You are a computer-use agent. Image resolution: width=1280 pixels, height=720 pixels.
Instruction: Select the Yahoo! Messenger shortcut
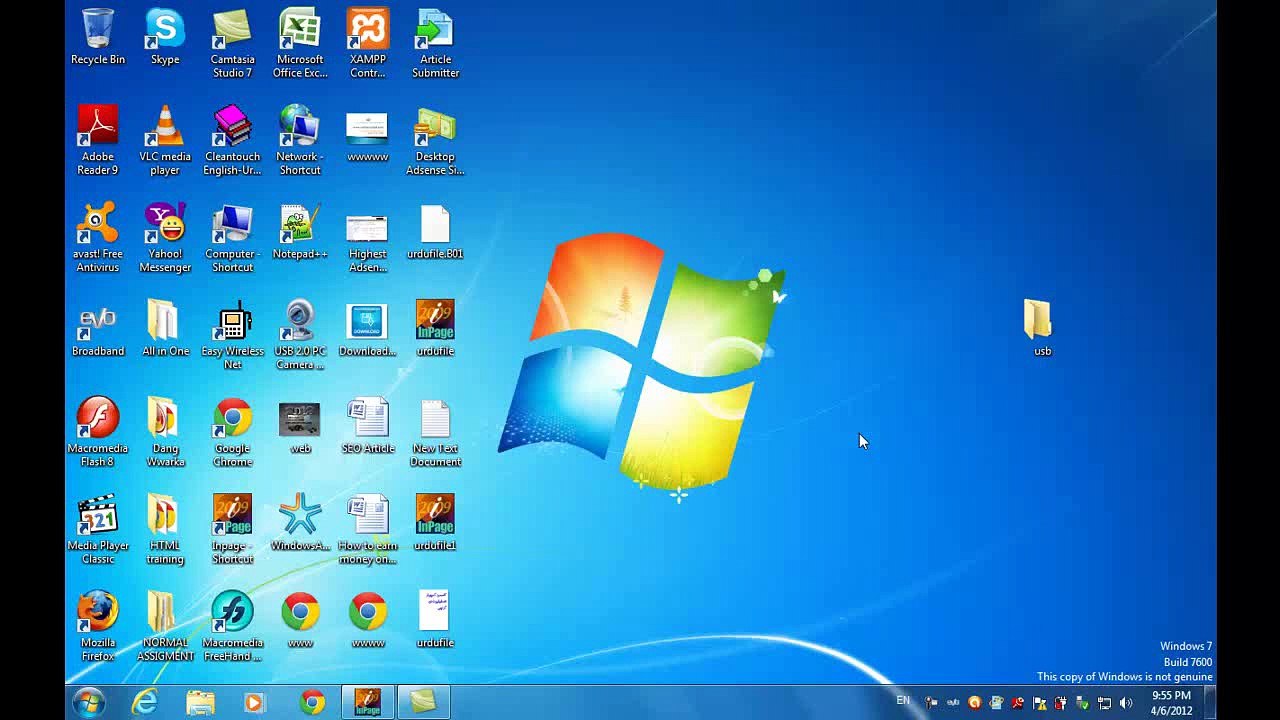(165, 238)
